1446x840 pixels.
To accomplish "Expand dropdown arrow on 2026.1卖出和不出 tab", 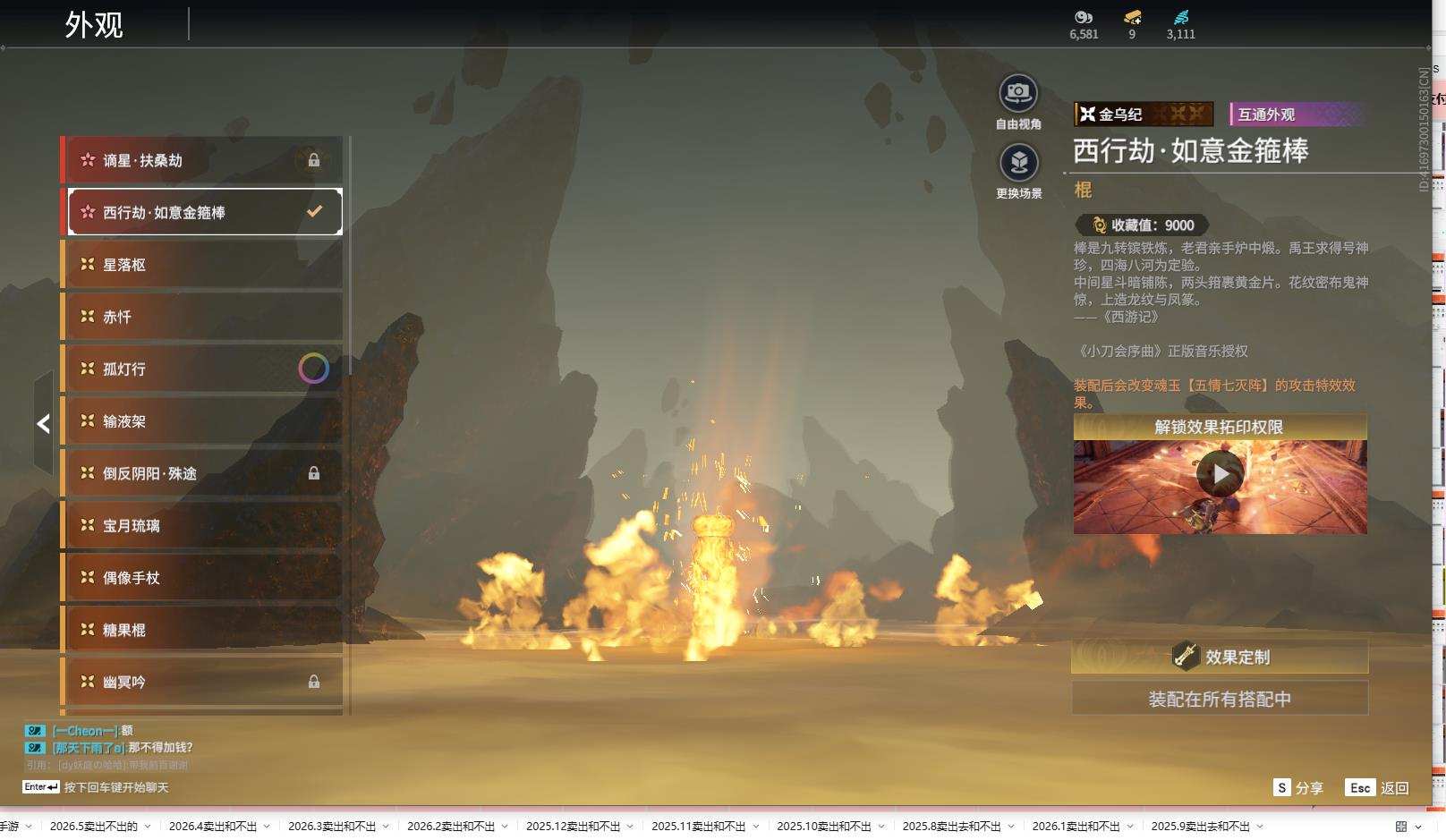I will (1130, 827).
